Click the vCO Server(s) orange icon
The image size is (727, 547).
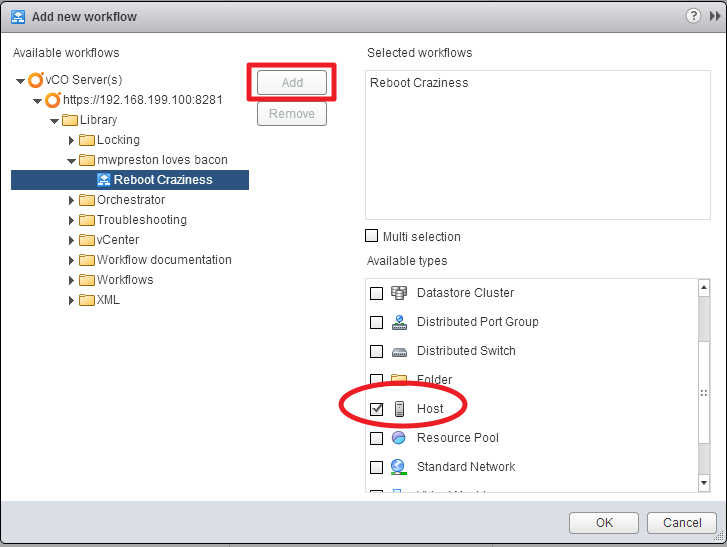[36, 80]
